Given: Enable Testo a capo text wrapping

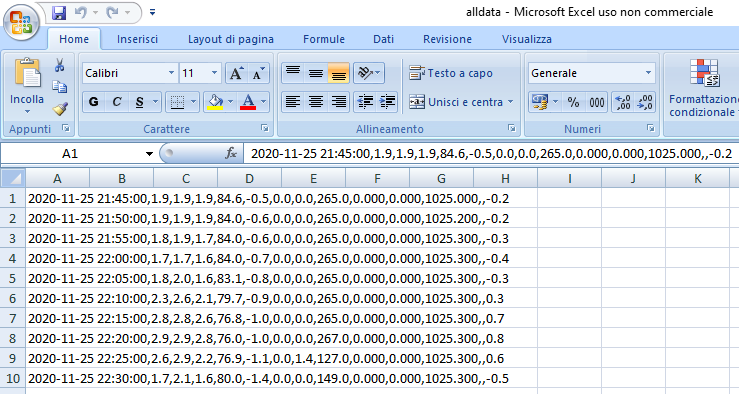Looking at the screenshot, I should pyautogui.click(x=451, y=73).
